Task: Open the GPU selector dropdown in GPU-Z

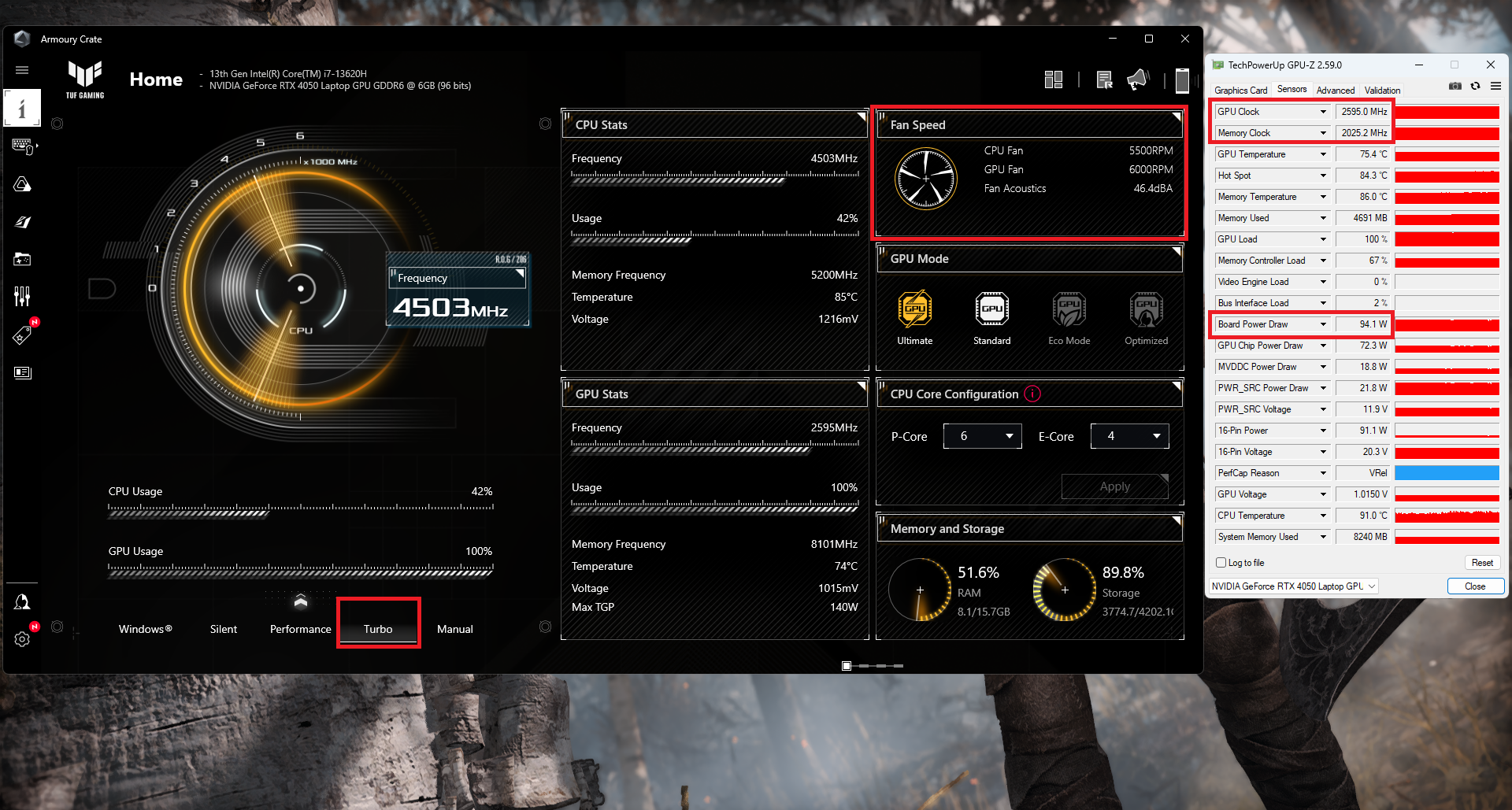Action: click(1293, 586)
